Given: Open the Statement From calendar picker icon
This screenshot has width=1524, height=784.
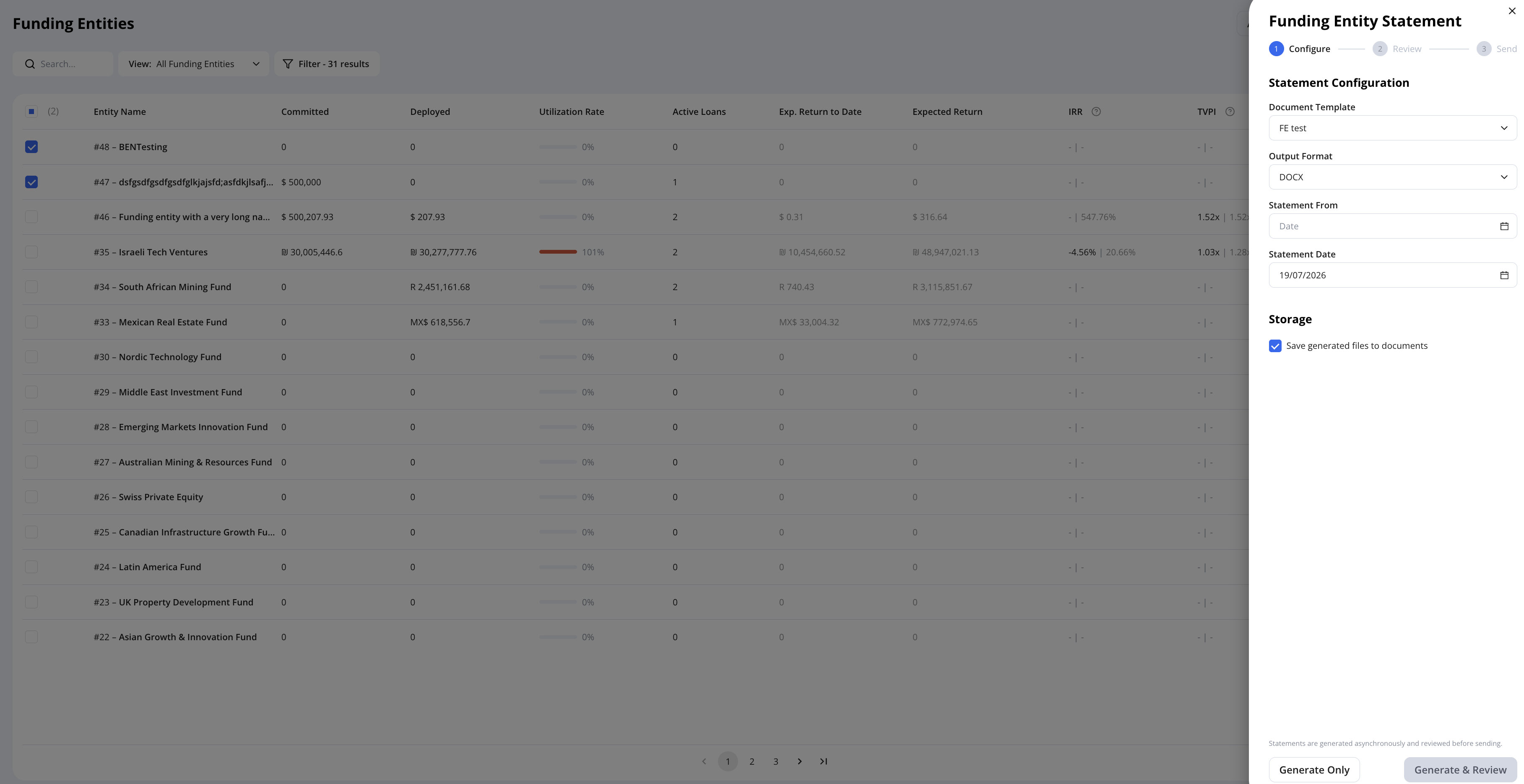Looking at the screenshot, I should pos(1504,226).
